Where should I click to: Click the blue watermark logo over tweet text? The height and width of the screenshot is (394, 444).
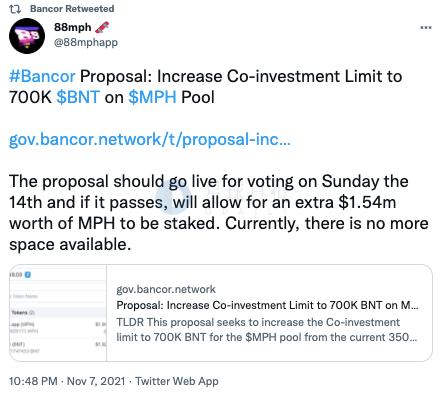pyautogui.click(x=173, y=197)
